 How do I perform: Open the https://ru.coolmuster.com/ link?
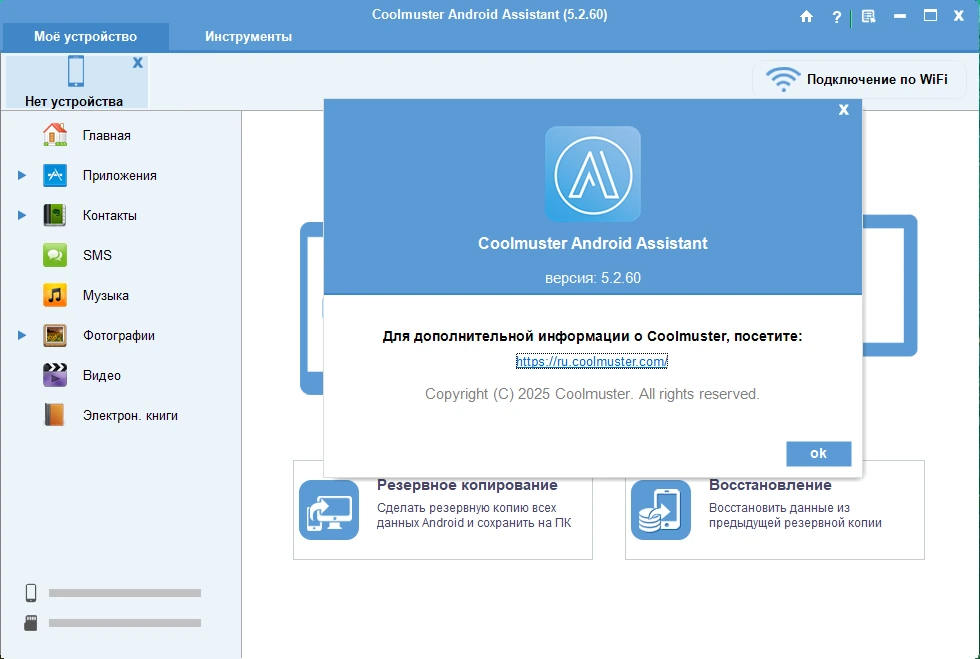(x=591, y=361)
